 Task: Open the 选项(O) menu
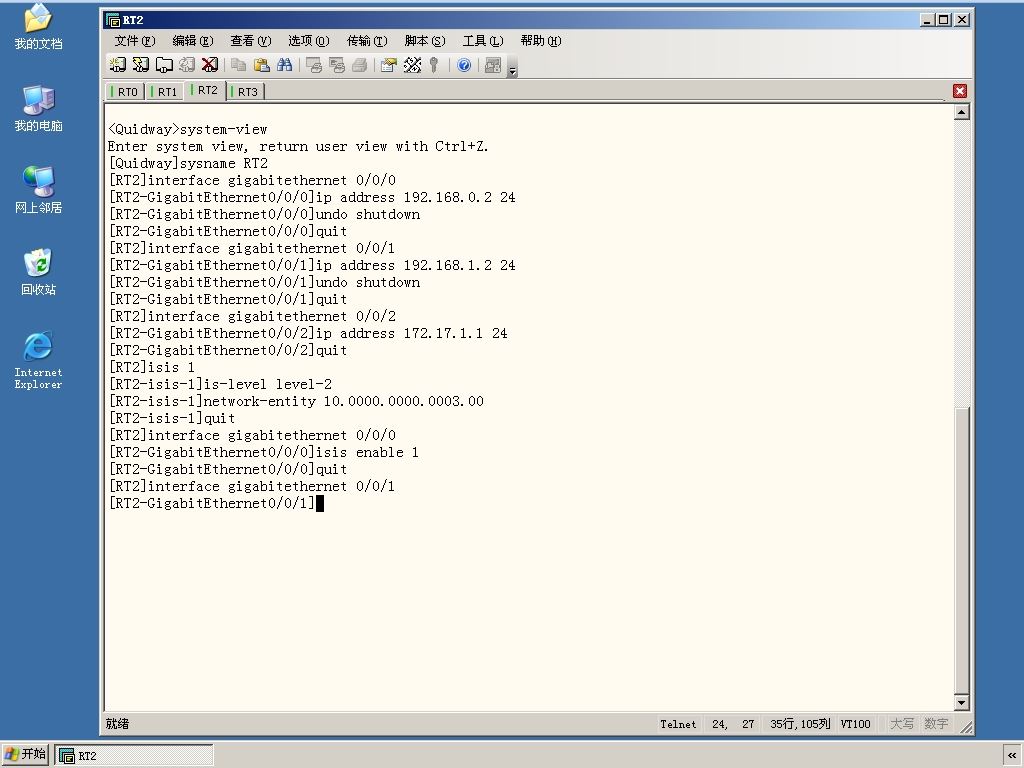pyautogui.click(x=309, y=40)
